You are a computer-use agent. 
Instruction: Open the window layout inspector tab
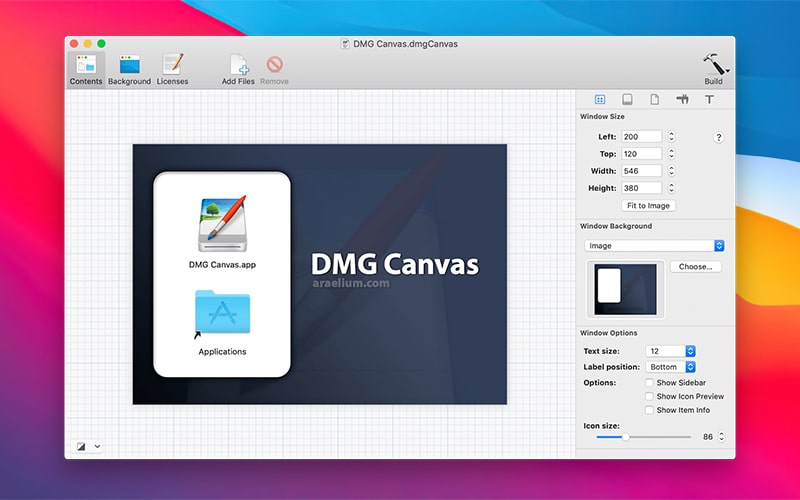coord(600,100)
